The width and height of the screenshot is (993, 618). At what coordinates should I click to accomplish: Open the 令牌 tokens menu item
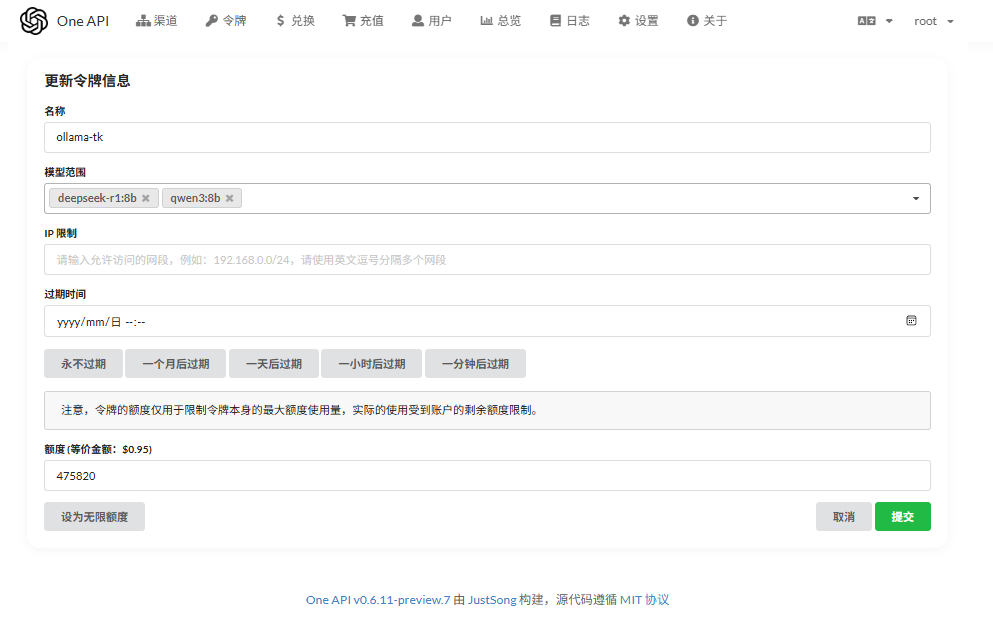[225, 21]
